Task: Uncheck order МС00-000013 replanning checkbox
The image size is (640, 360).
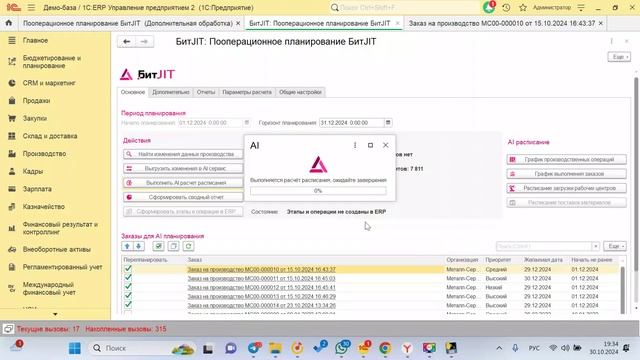Action: (128, 296)
